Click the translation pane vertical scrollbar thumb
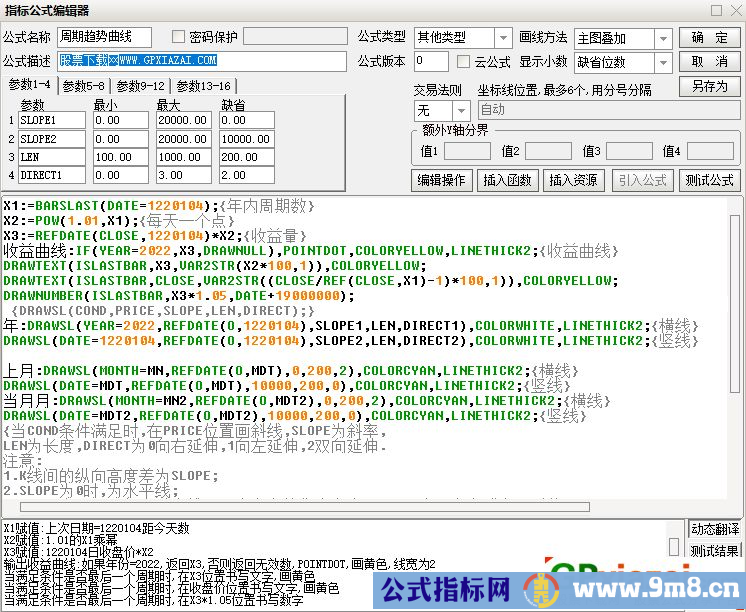The image size is (746, 612). coord(674,547)
